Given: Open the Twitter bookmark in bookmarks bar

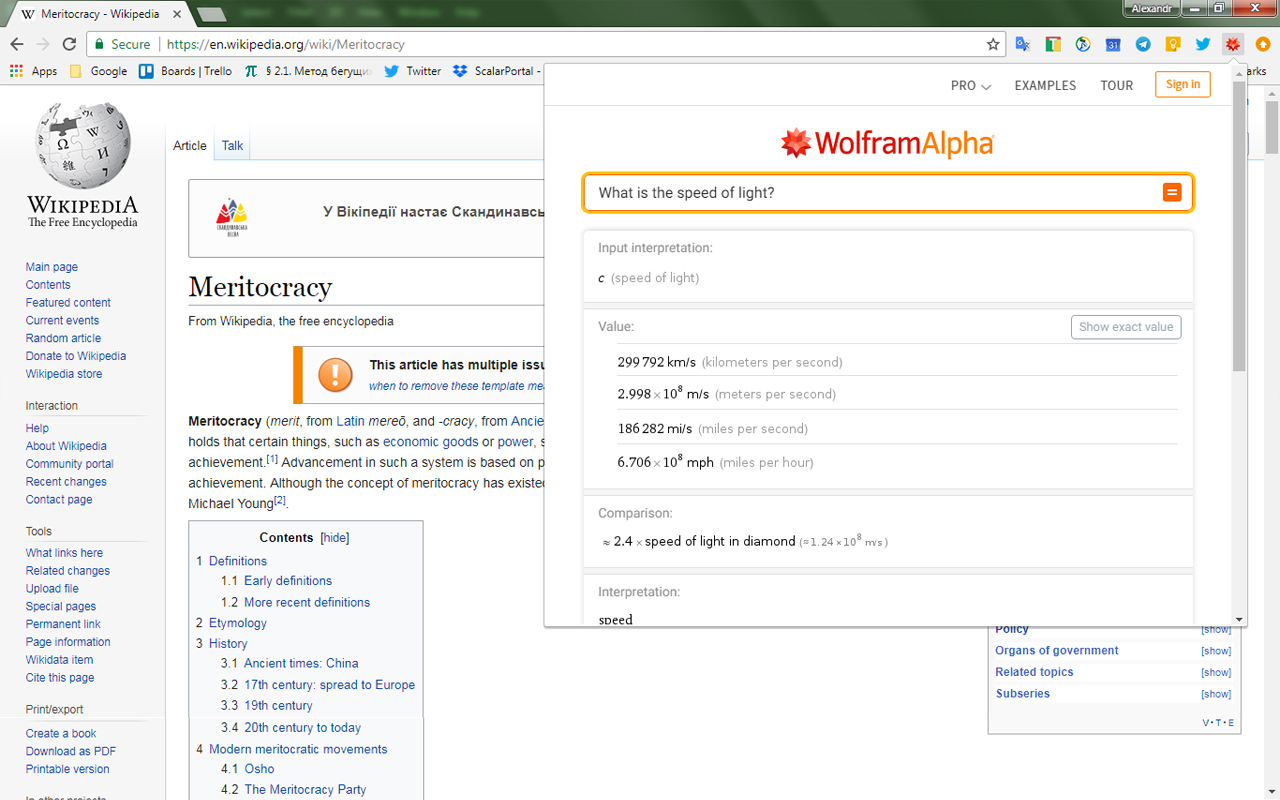Looking at the screenshot, I should pos(412,71).
